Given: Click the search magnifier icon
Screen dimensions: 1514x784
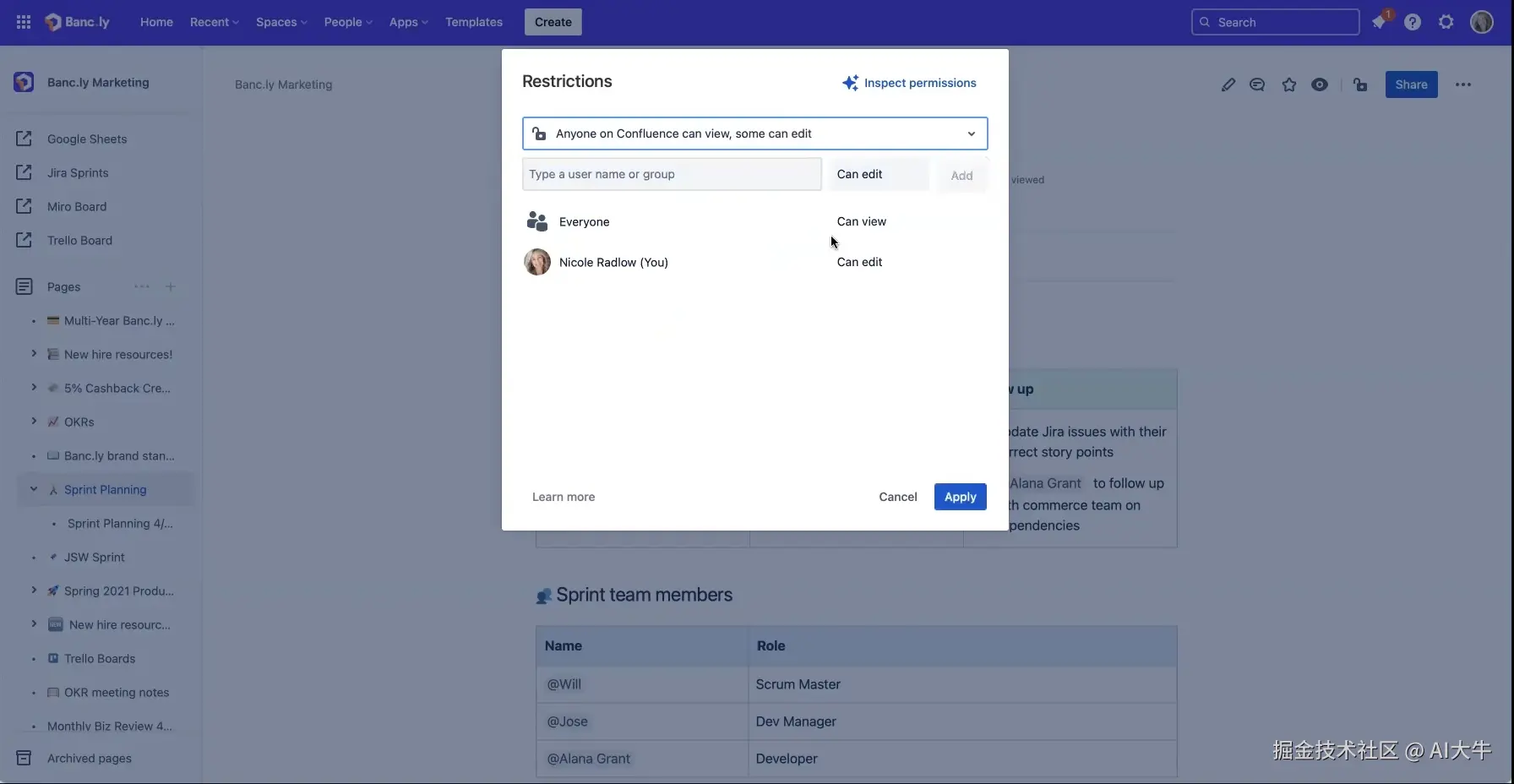Looking at the screenshot, I should click(x=1205, y=22).
